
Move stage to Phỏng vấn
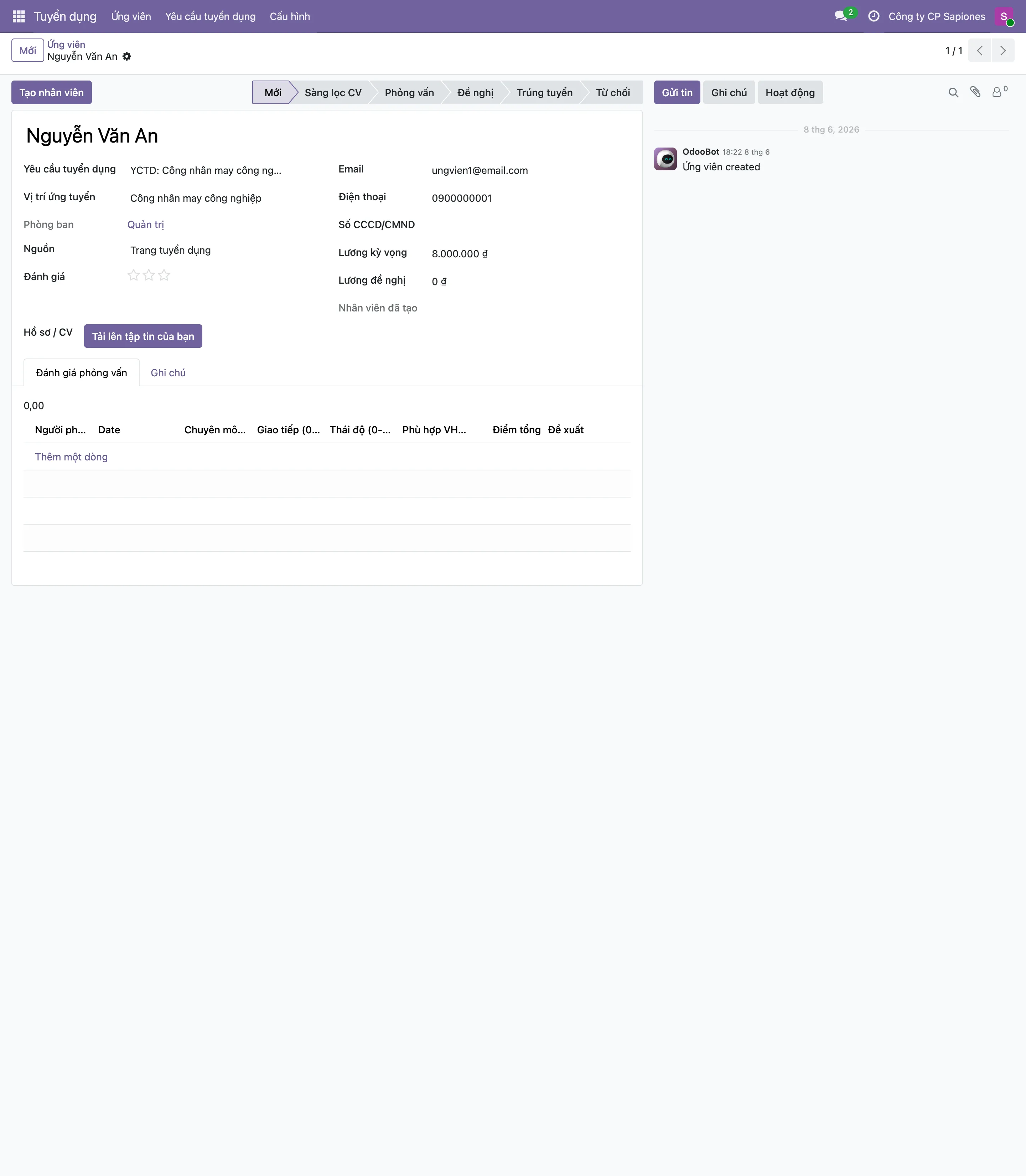[x=409, y=93]
